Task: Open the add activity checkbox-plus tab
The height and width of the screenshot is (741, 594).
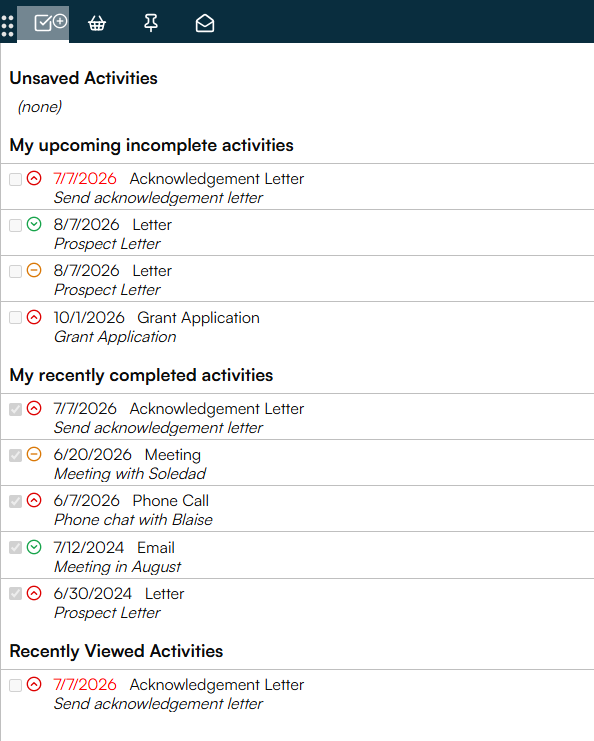Action: [x=51, y=23]
